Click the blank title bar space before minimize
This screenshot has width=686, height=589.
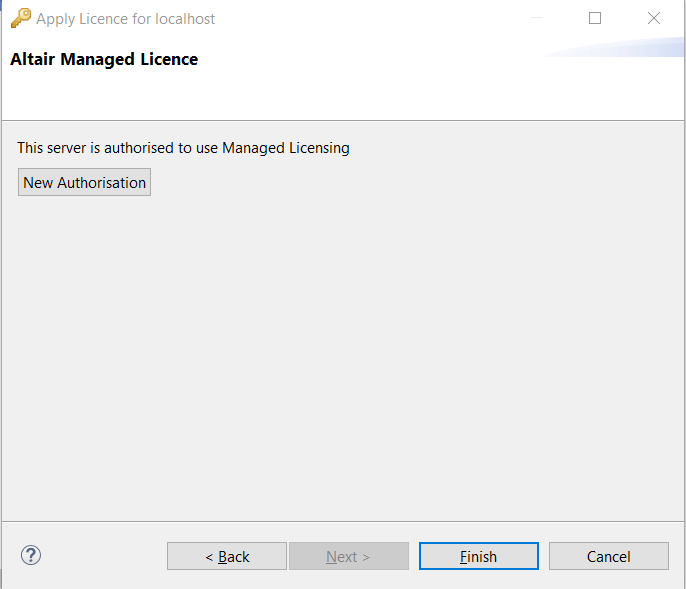[372, 18]
